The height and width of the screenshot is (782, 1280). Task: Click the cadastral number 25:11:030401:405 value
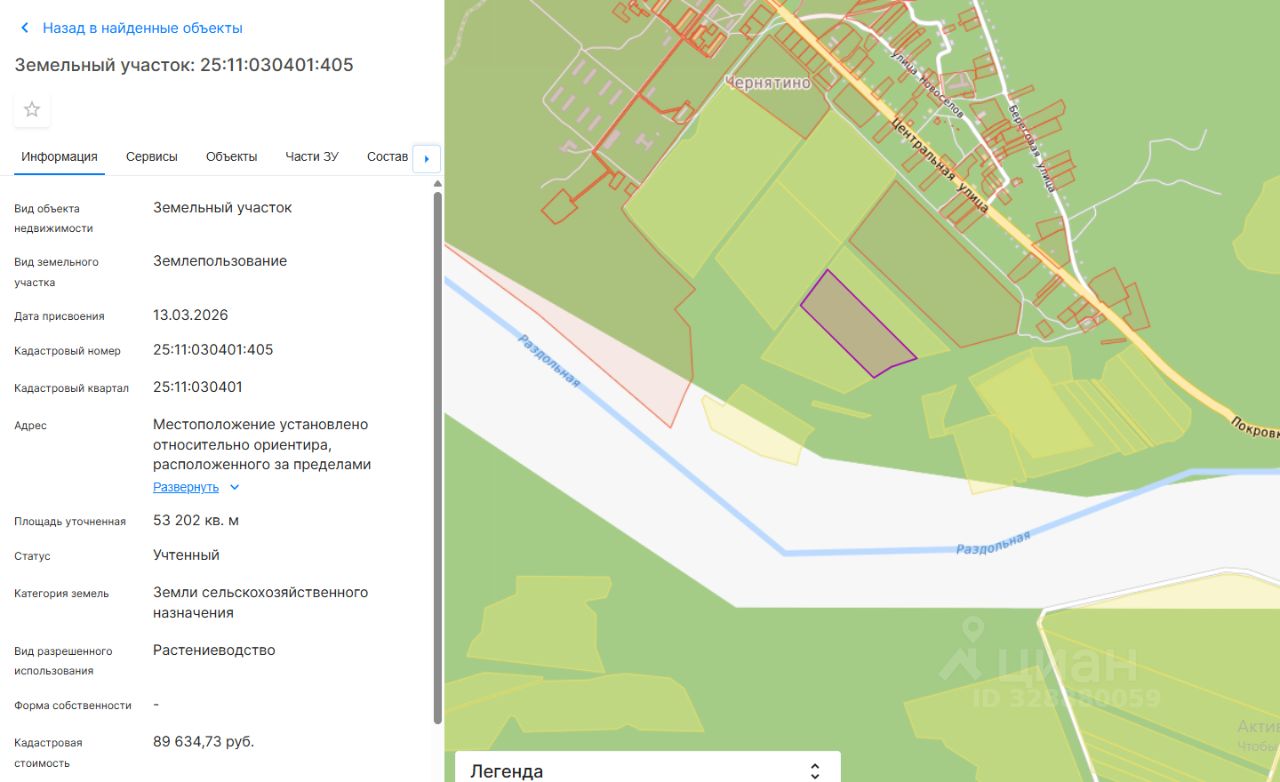point(213,350)
